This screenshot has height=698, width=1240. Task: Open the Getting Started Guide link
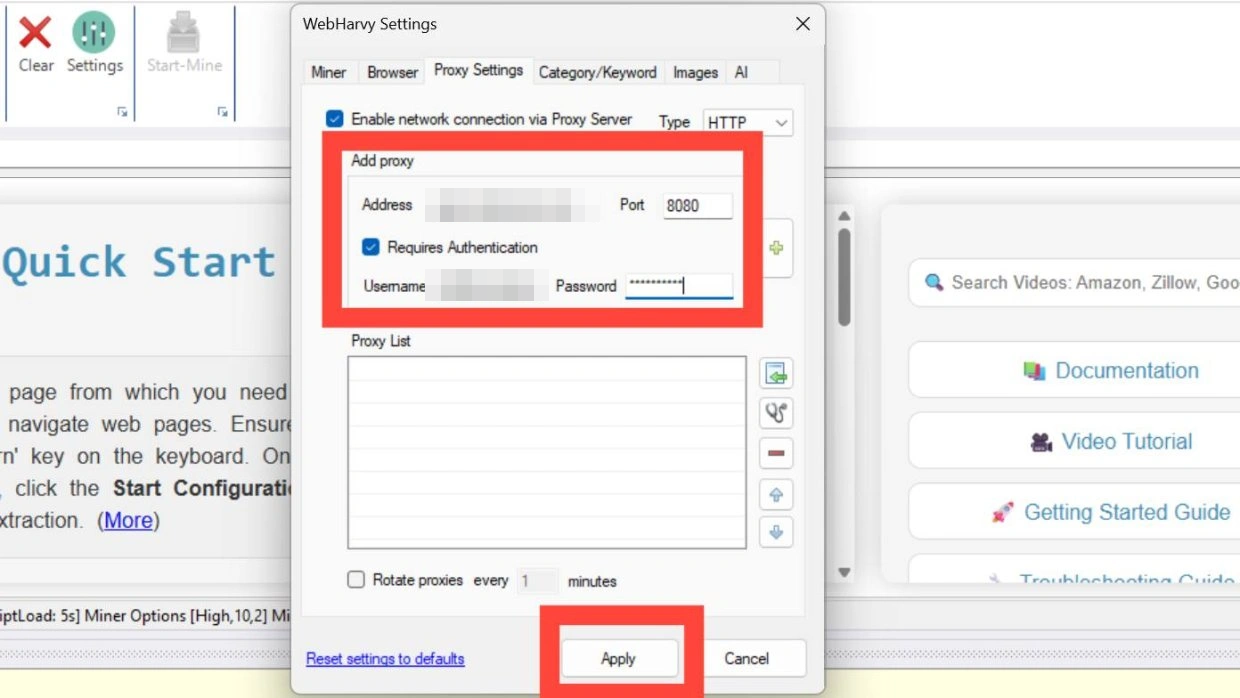1127,513
